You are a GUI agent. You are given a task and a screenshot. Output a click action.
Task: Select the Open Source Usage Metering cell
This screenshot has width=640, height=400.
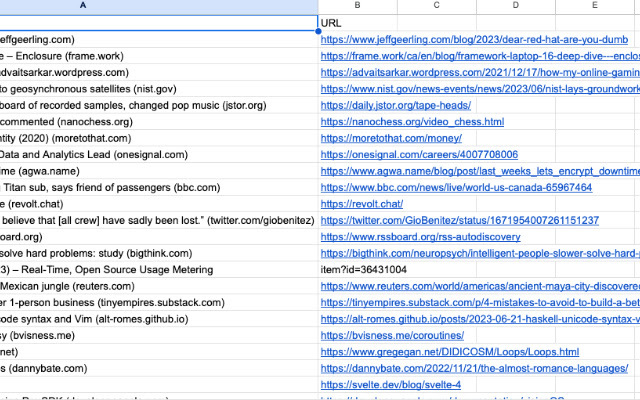pos(159,270)
